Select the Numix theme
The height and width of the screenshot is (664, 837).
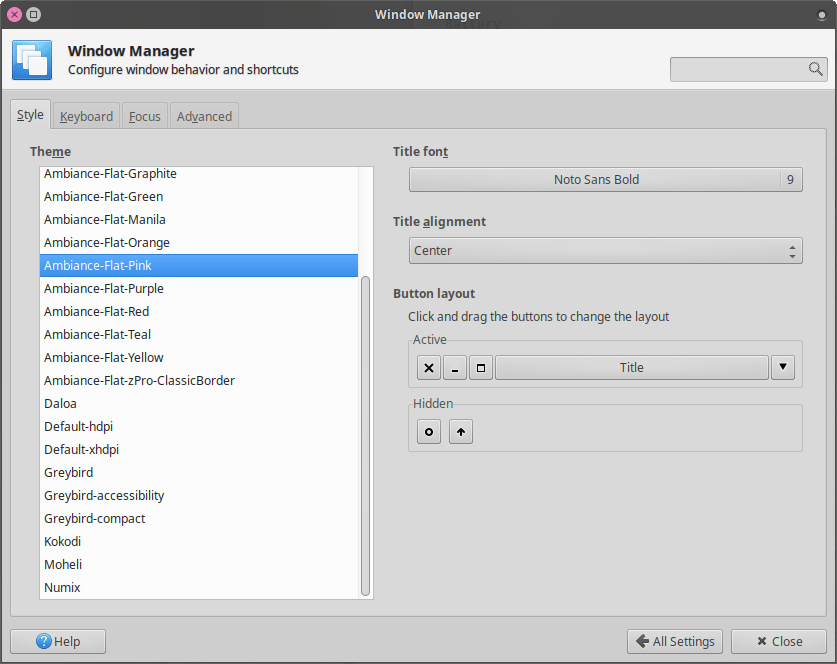[199, 587]
